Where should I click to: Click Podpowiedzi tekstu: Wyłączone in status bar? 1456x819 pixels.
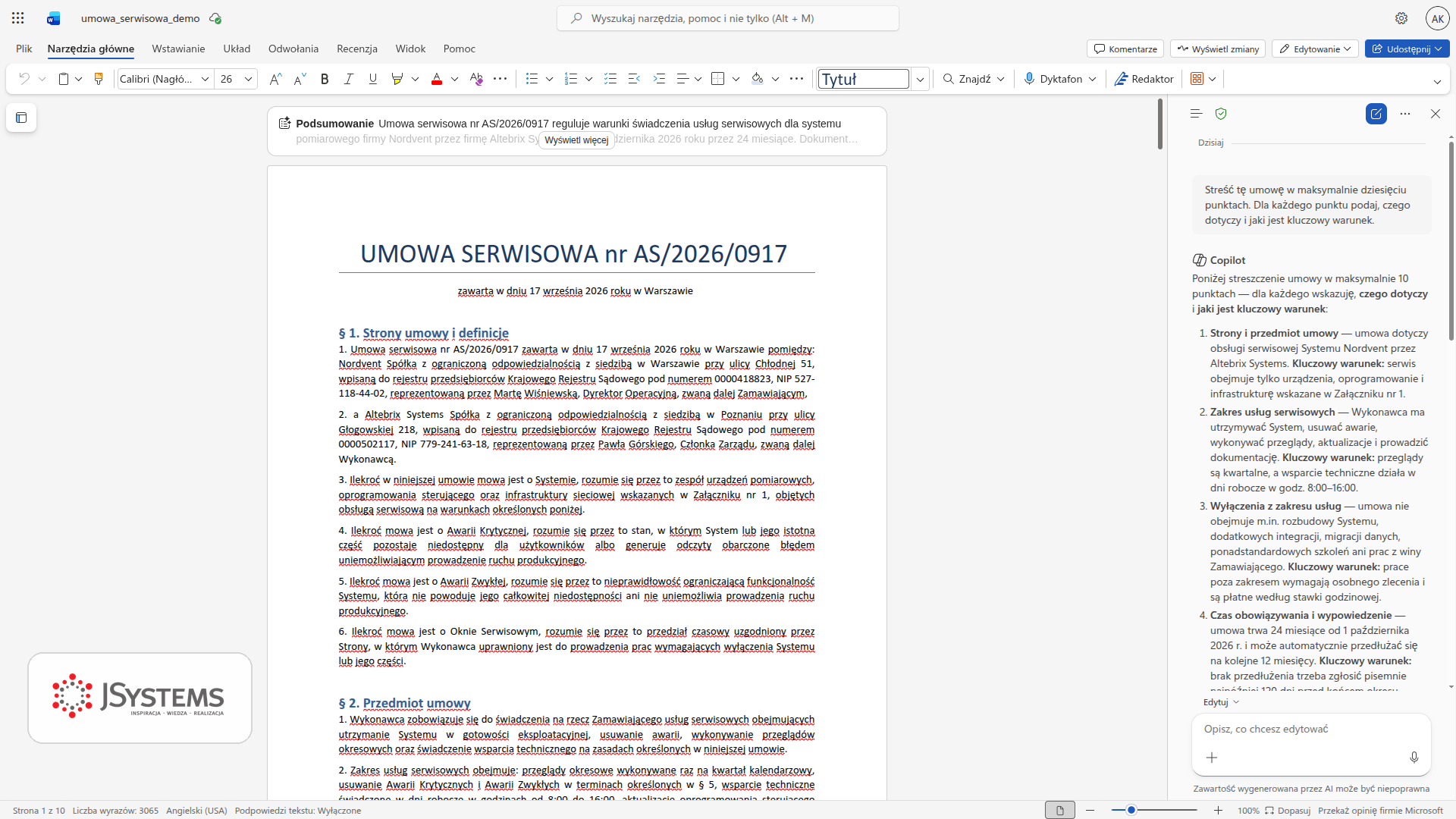298,811
